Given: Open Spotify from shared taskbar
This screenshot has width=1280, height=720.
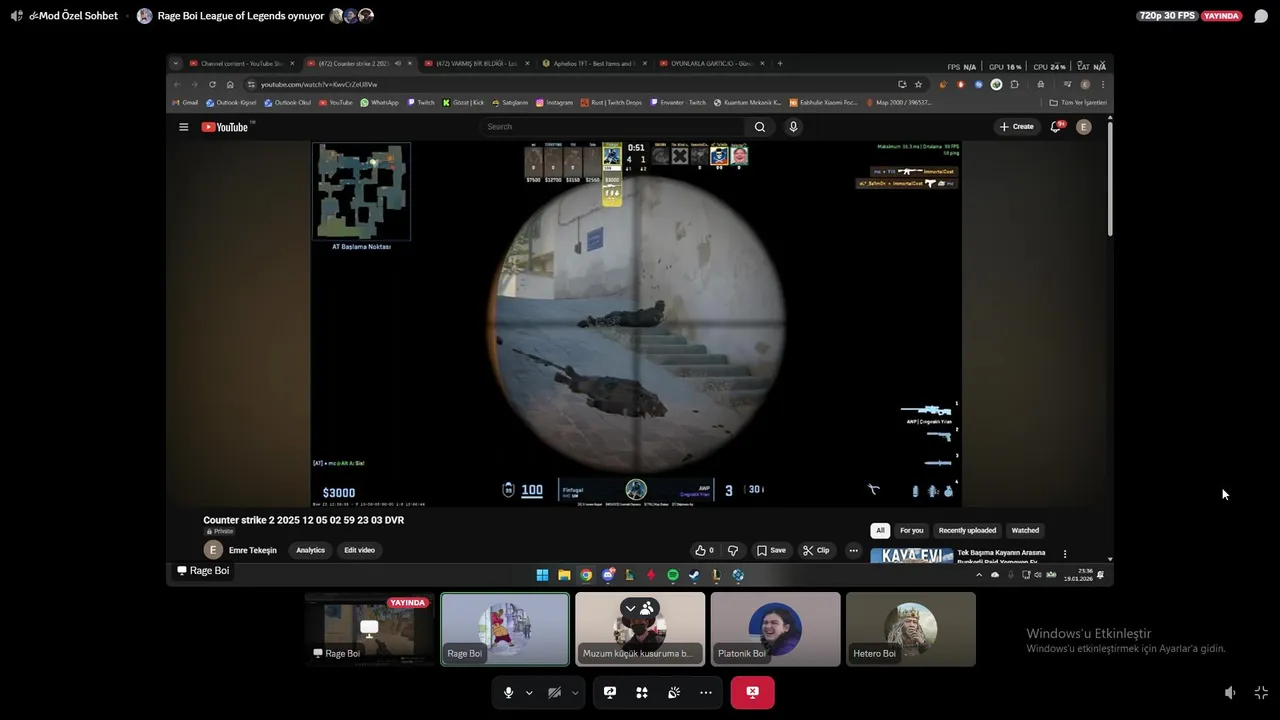Looking at the screenshot, I should 672,575.
